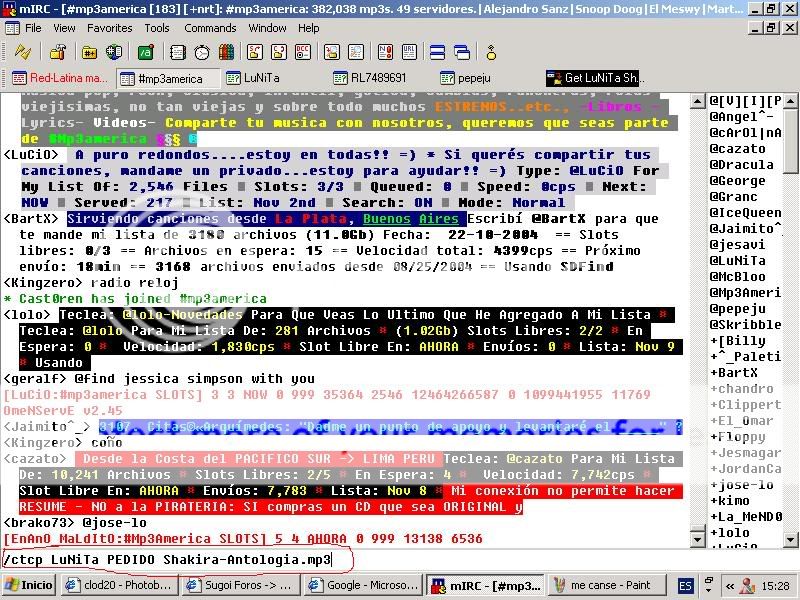Select +chandro in the nick list
This screenshot has width=800, height=600.
(742, 389)
